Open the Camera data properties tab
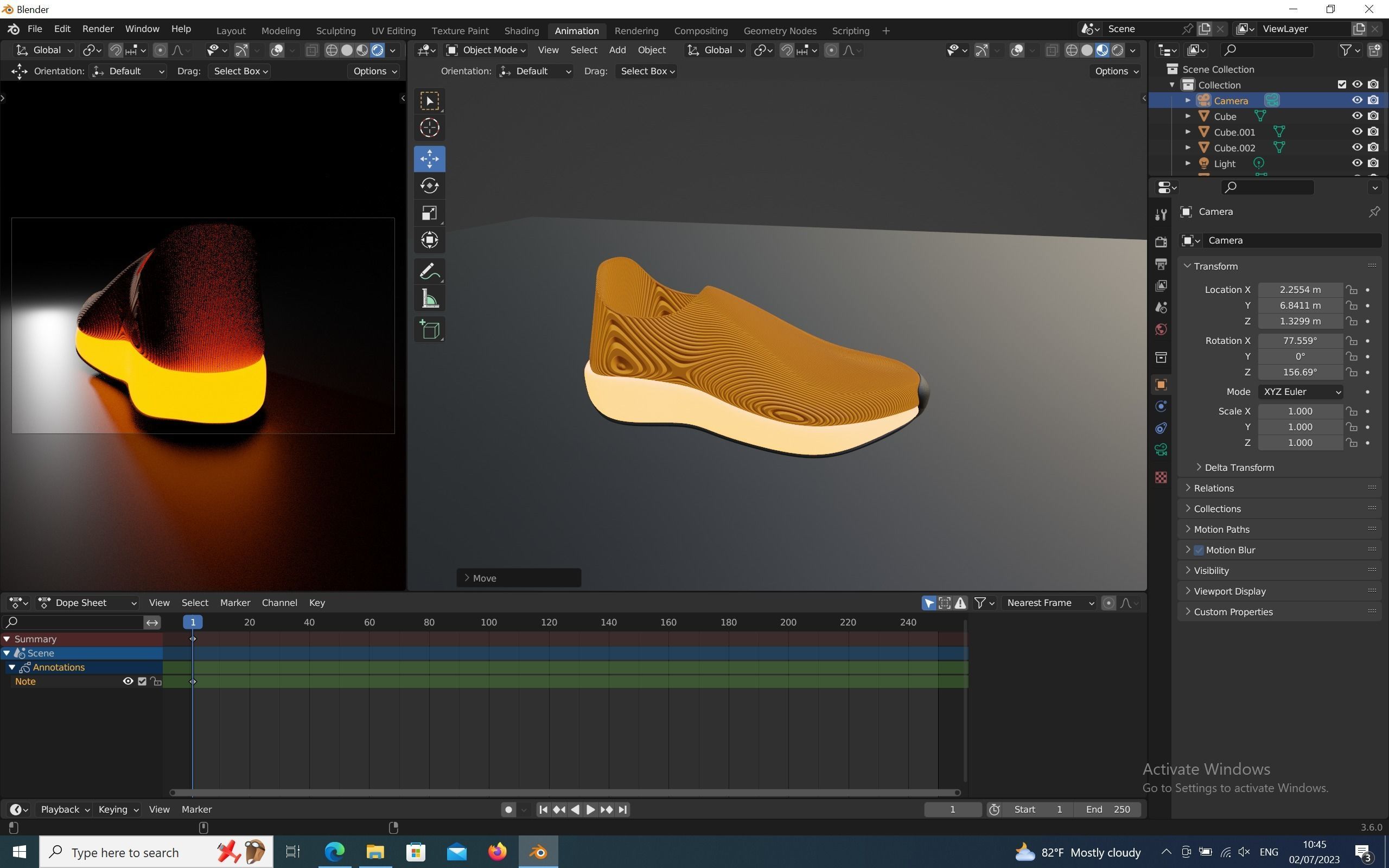1389x868 pixels. point(1161,450)
